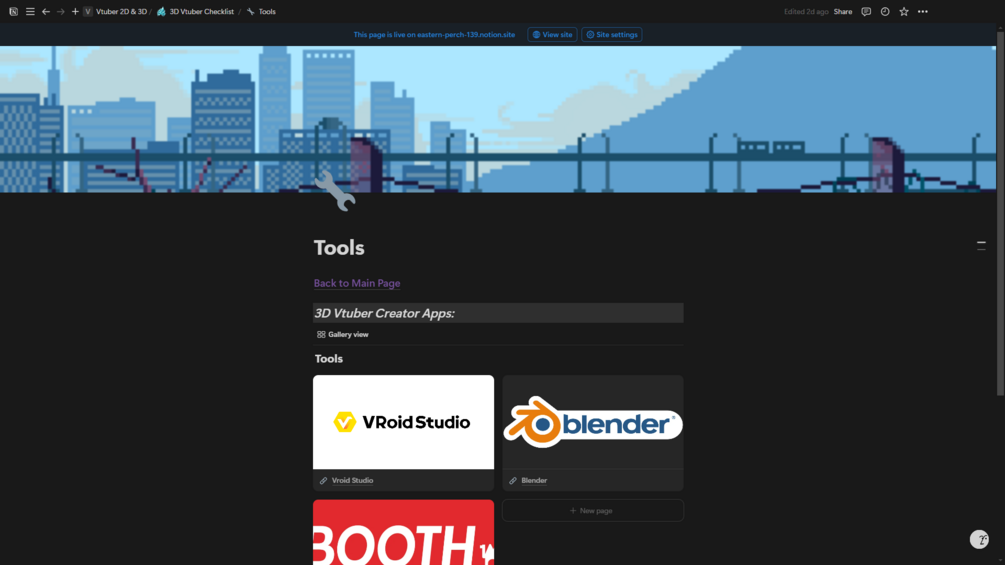Go back with the left arrow
1005x565 pixels.
pyautogui.click(x=46, y=12)
